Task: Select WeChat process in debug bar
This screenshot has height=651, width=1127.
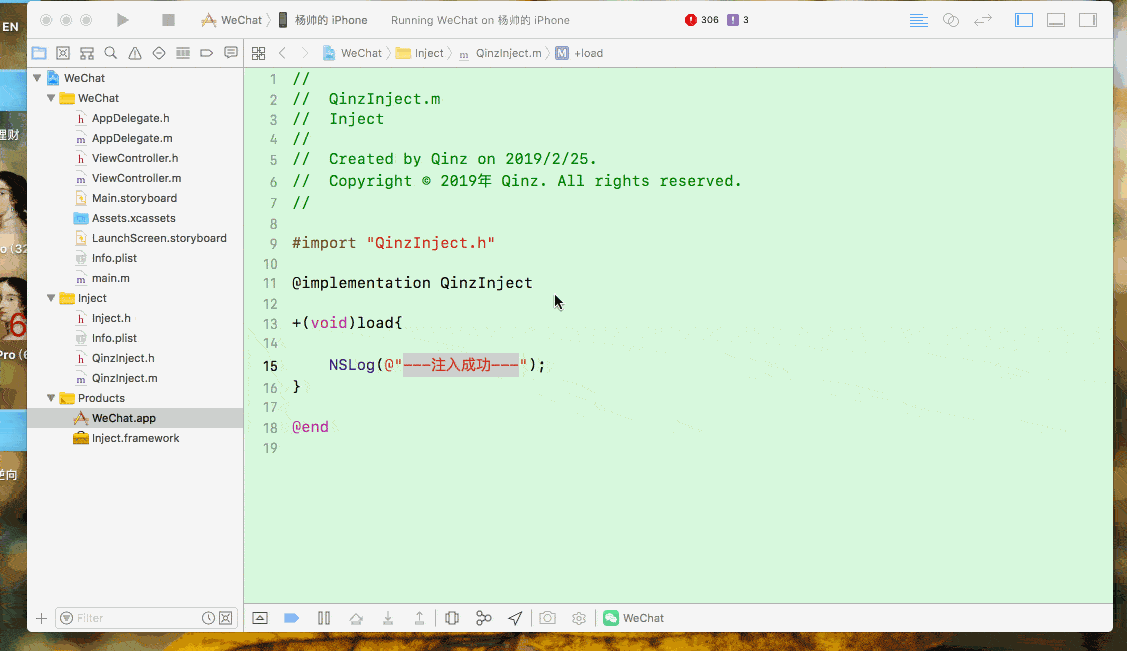Action: pos(633,618)
